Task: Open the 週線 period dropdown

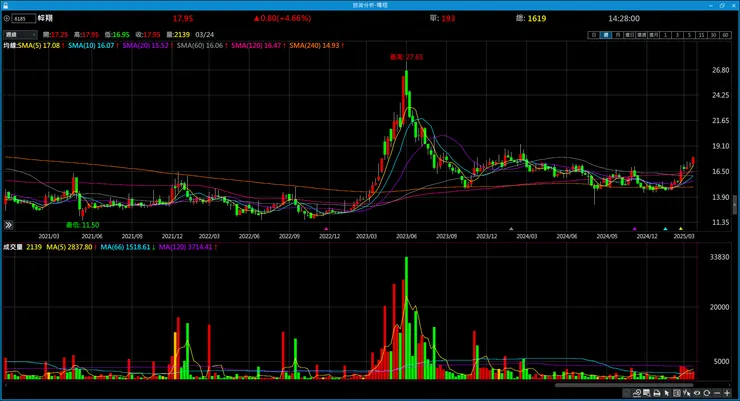Action: pyautogui.click(x=20, y=34)
